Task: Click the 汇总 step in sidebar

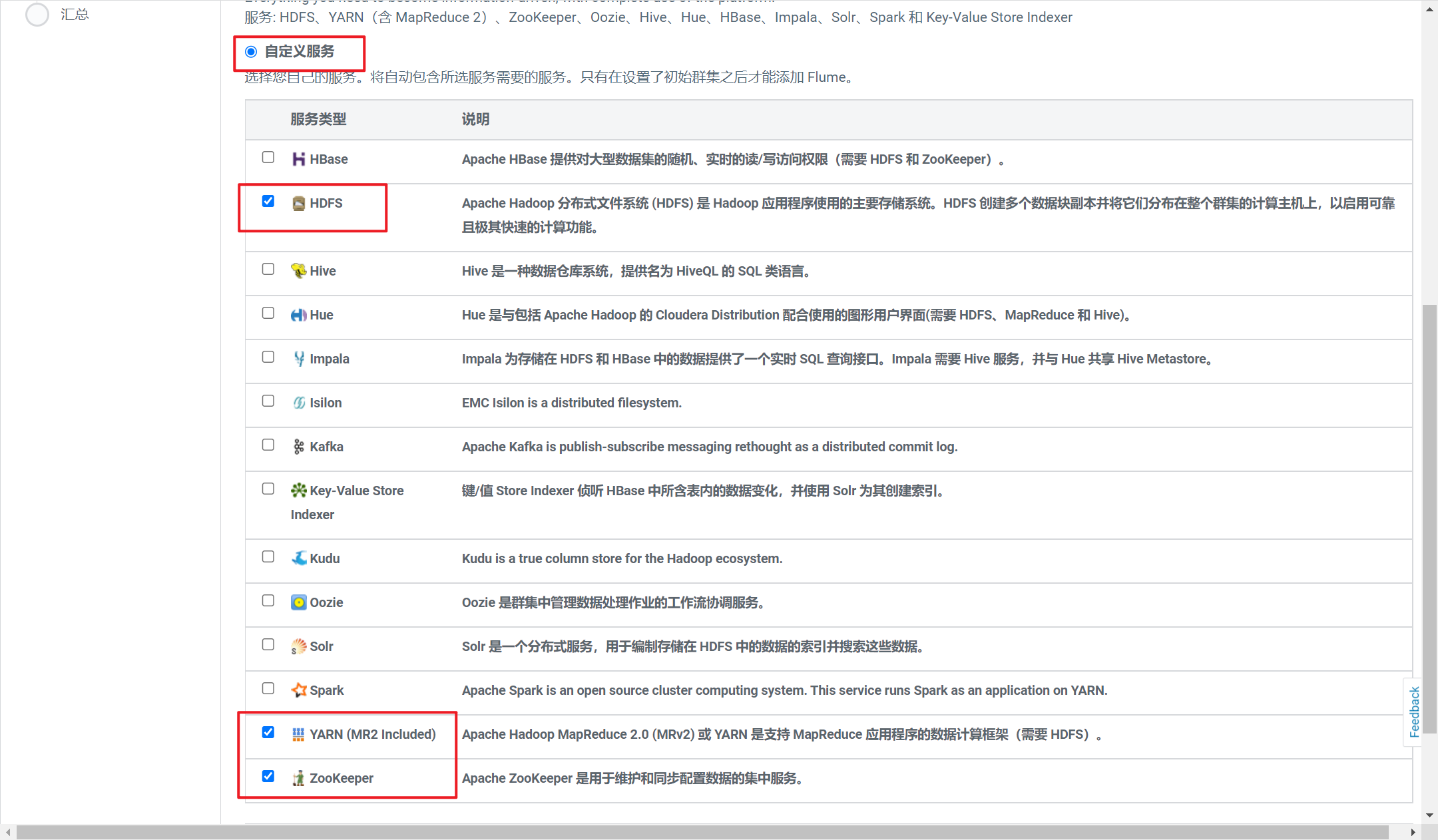Action: tap(75, 15)
